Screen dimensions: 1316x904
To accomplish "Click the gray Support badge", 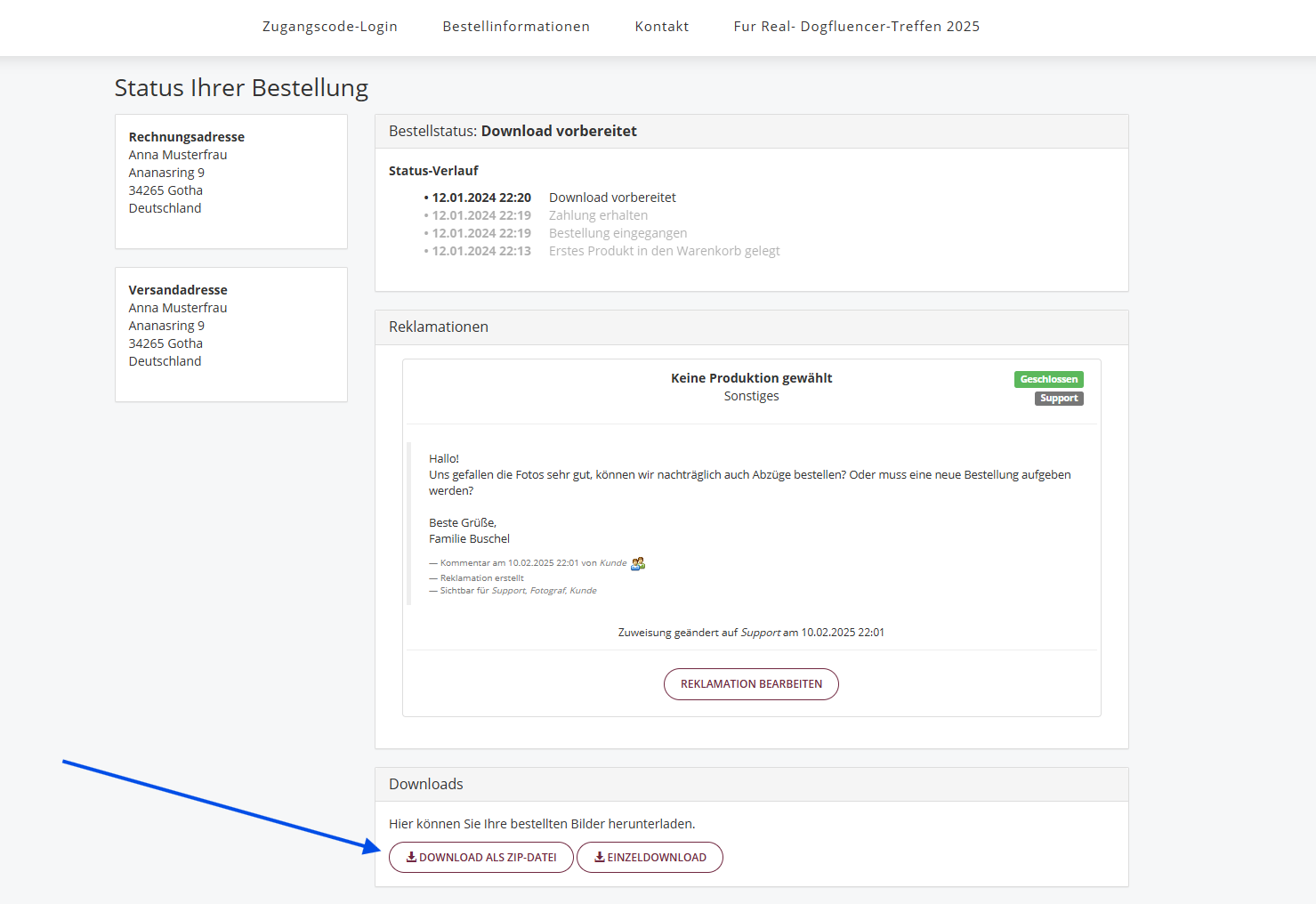I will click(x=1059, y=399).
